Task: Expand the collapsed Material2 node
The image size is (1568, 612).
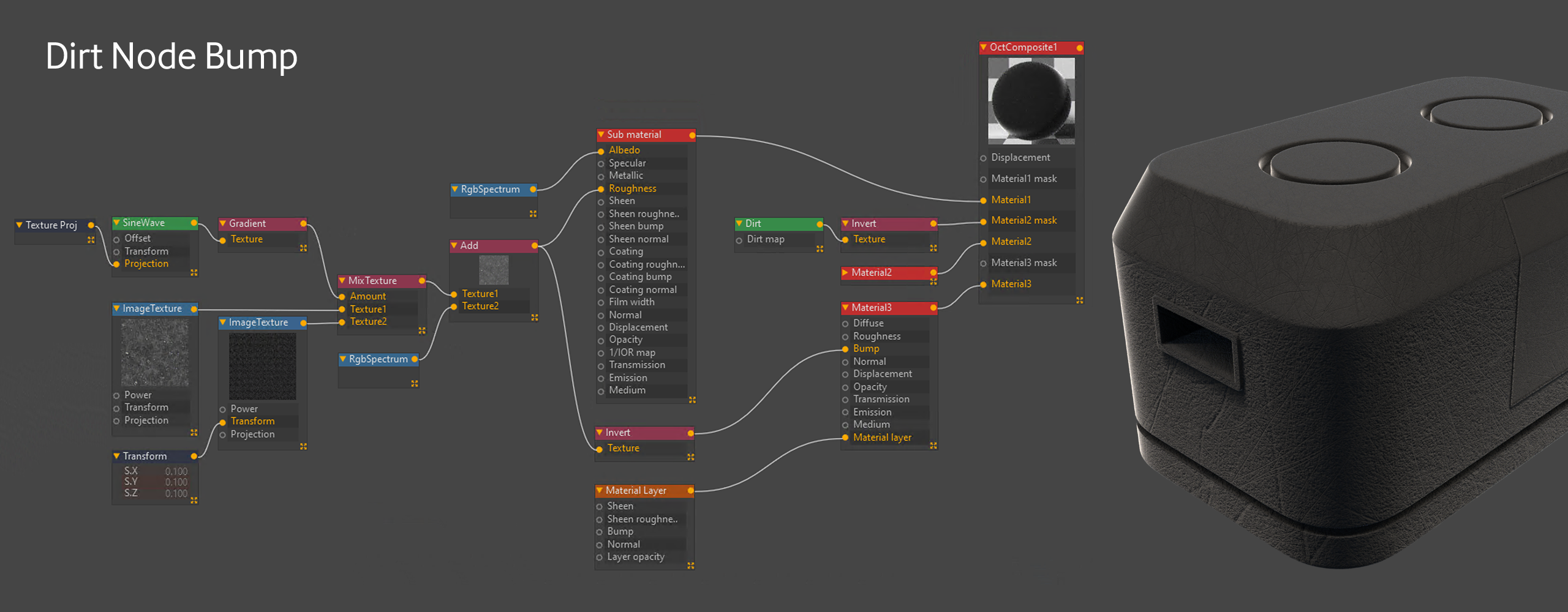Action: coord(845,273)
